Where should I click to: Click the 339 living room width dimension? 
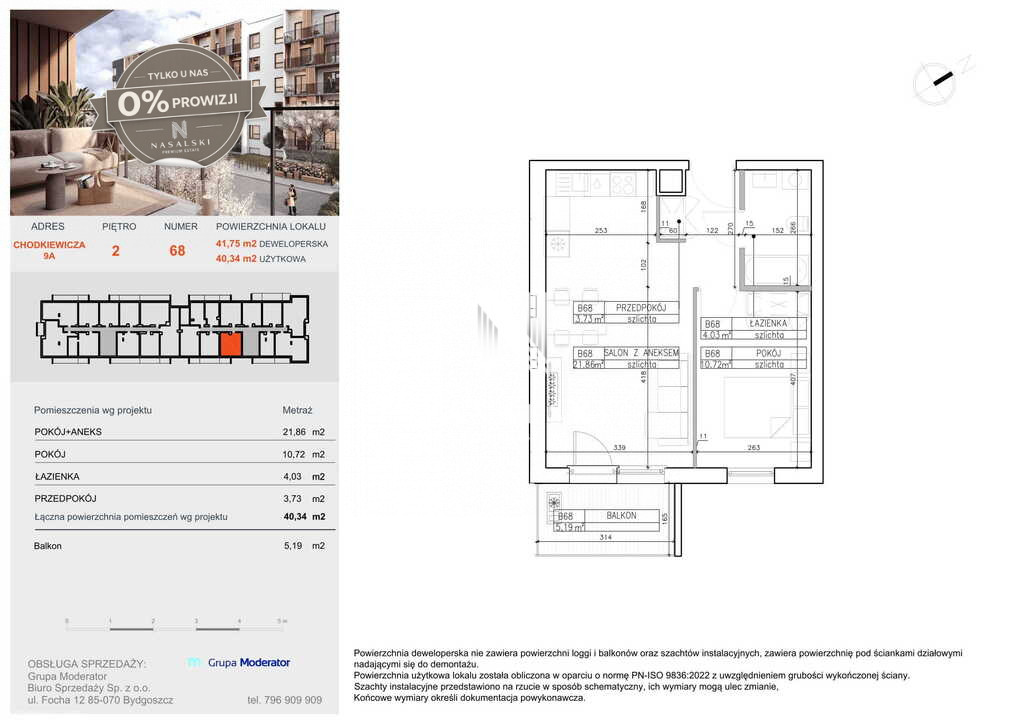click(x=619, y=447)
